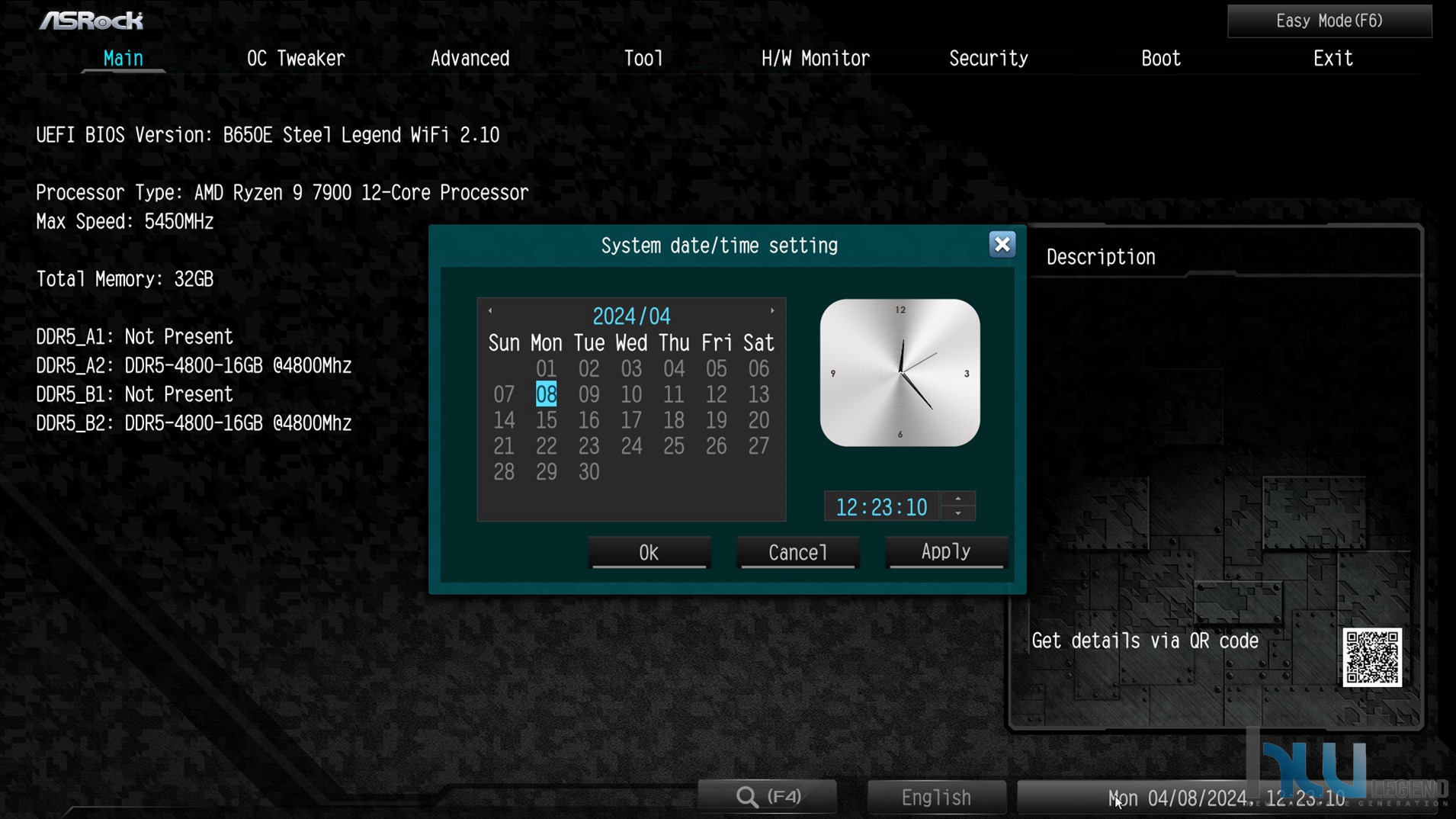Select calendar day 22
This screenshot has width=1456, height=819.
pyautogui.click(x=546, y=447)
